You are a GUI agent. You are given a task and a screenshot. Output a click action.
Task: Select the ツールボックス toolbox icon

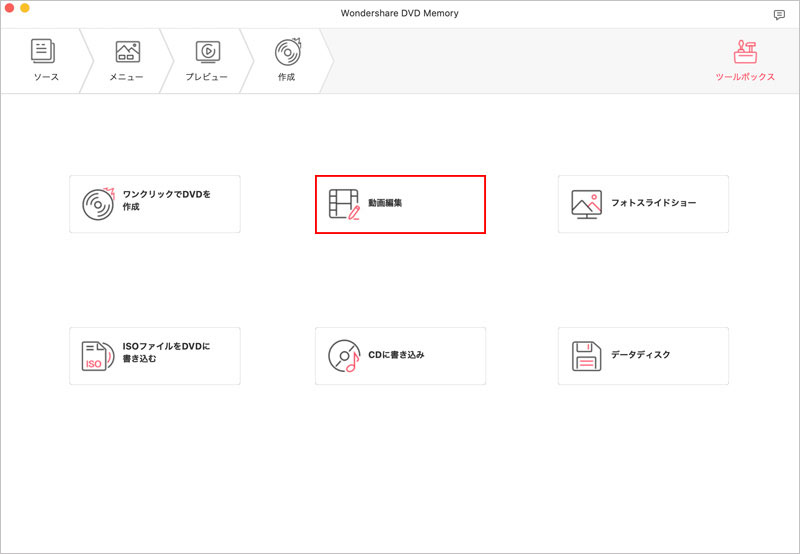745,52
